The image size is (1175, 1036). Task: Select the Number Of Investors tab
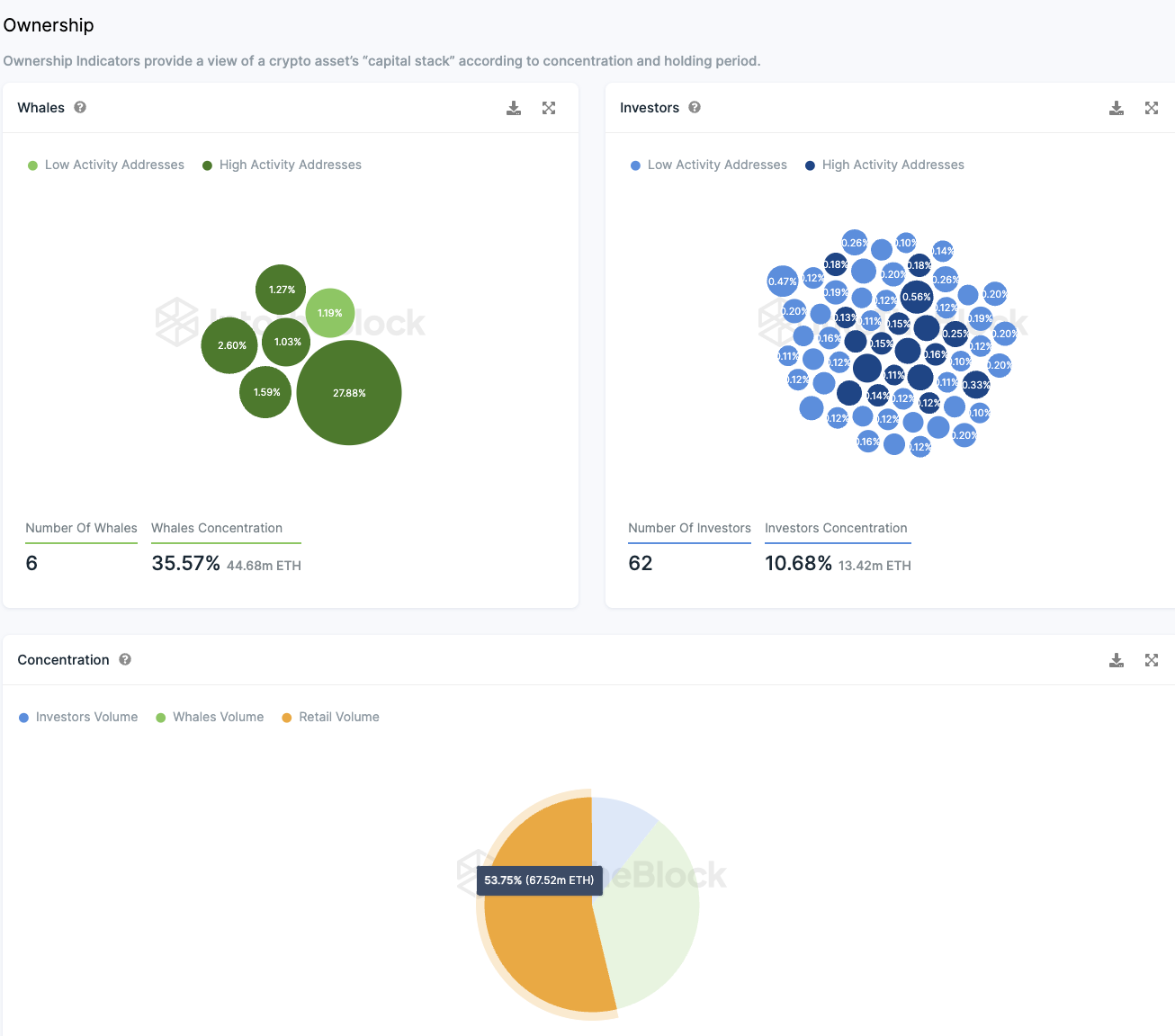pyautogui.click(x=689, y=528)
